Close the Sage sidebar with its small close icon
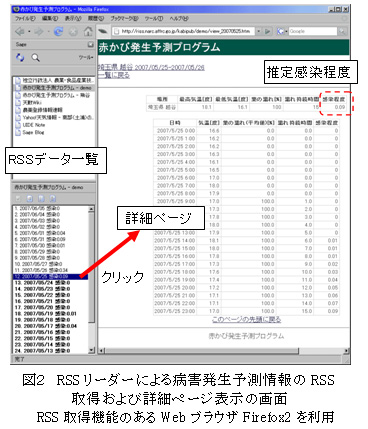 pyautogui.click(x=90, y=45)
